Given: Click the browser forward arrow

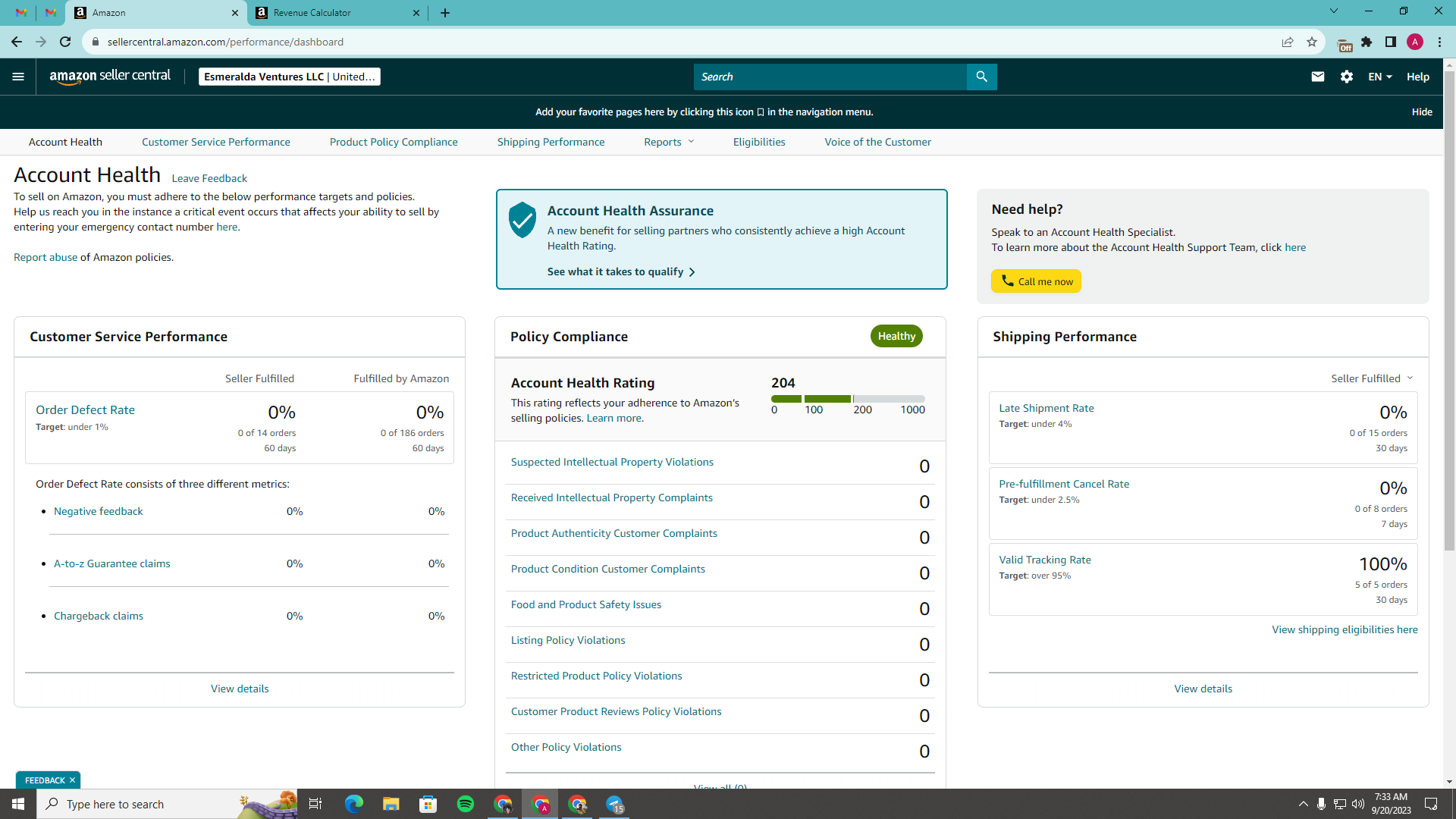Looking at the screenshot, I should 41,42.
